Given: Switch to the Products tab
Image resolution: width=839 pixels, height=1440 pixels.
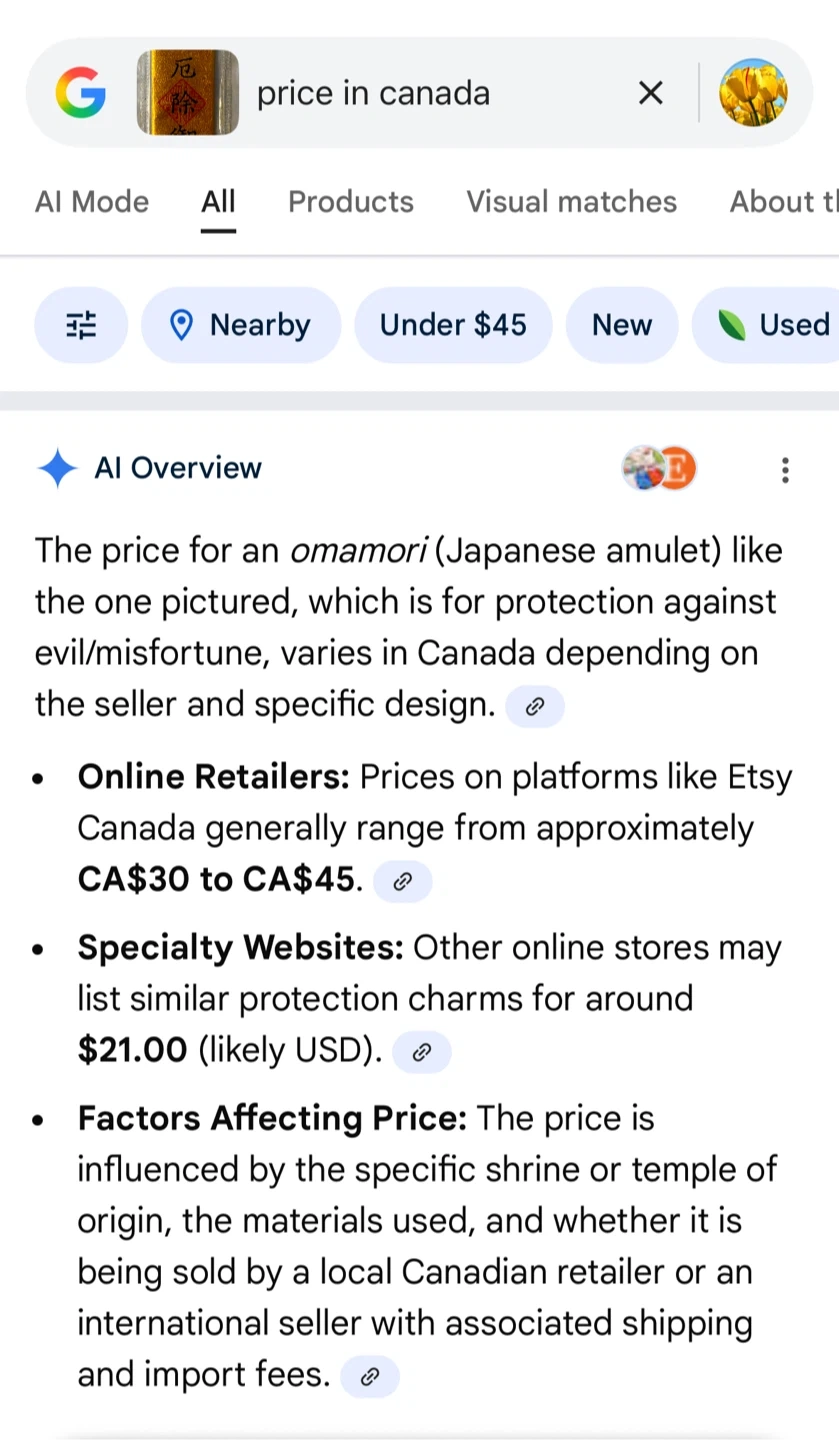Looking at the screenshot, I should pos(351,202).
